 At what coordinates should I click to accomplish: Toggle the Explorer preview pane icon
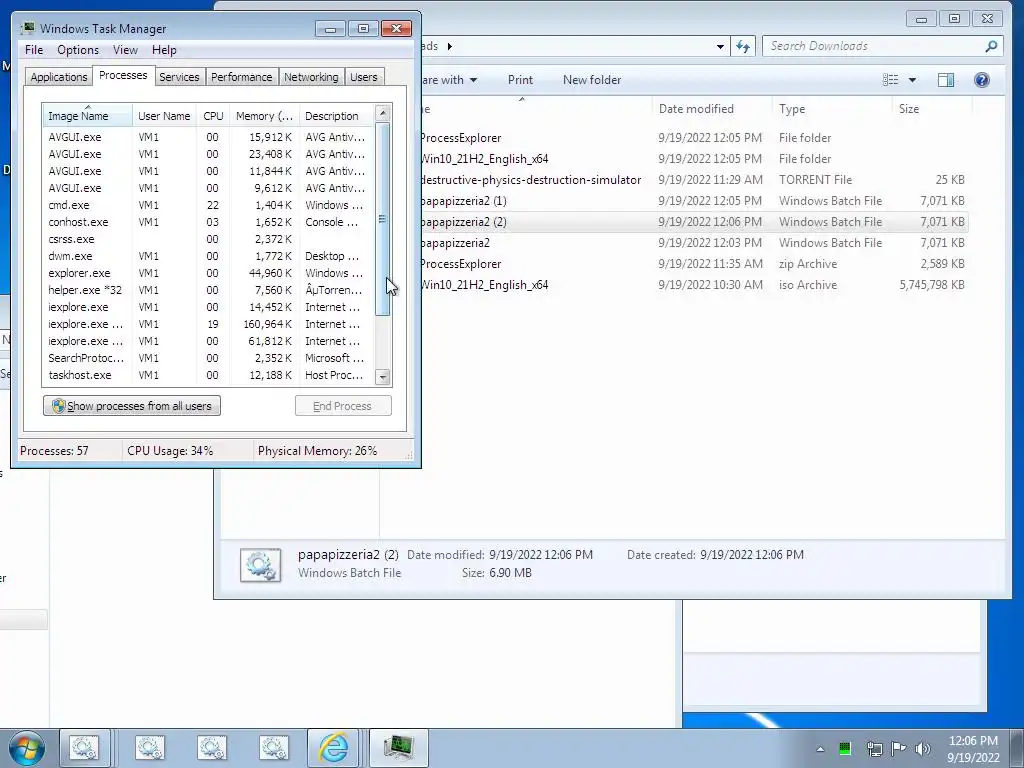(x=946, y=80)
